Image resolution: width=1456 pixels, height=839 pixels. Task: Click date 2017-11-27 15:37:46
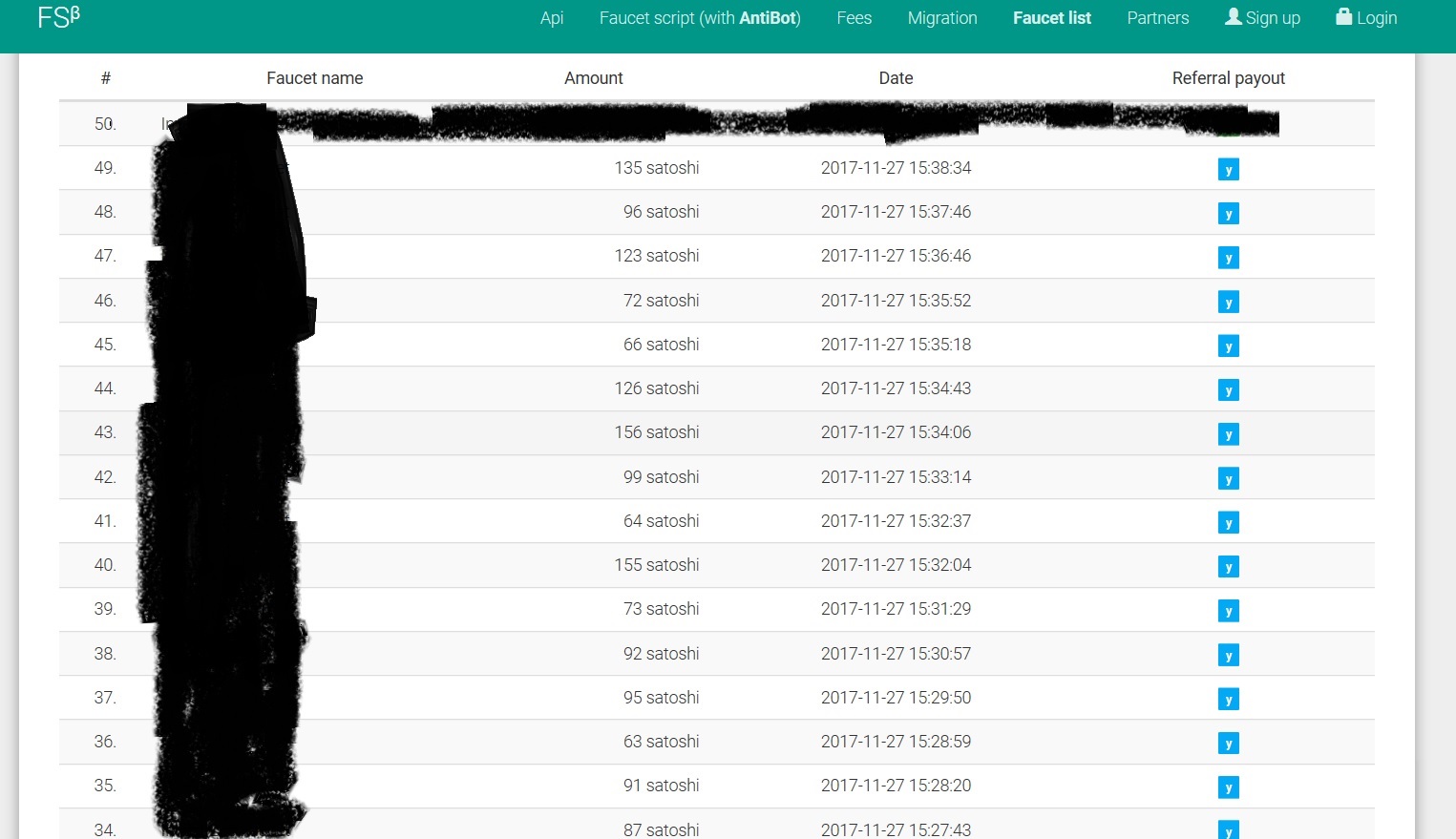point(896,212)
